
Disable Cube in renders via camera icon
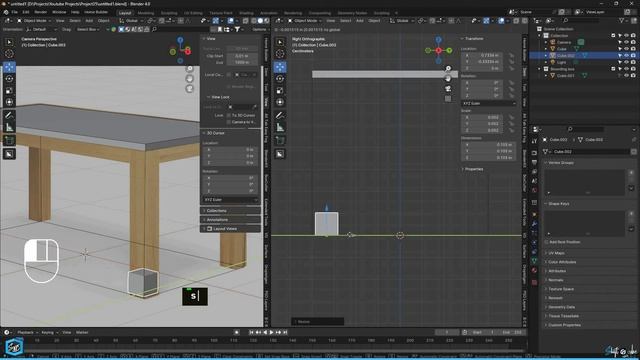633,49
